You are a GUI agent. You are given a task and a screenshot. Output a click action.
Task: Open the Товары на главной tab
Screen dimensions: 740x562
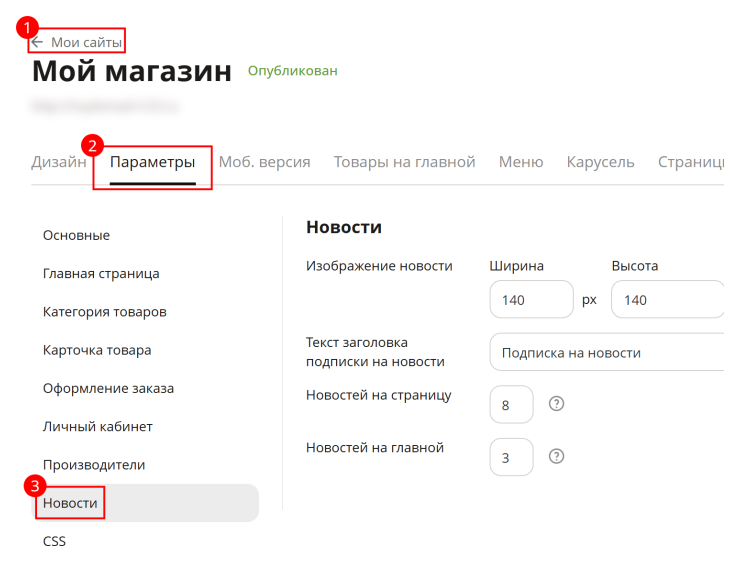[x=404, y=162]
